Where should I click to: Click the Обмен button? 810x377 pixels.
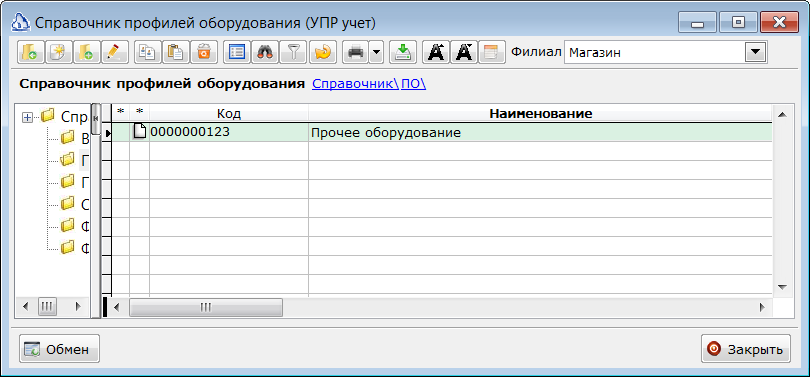[59, 349]
